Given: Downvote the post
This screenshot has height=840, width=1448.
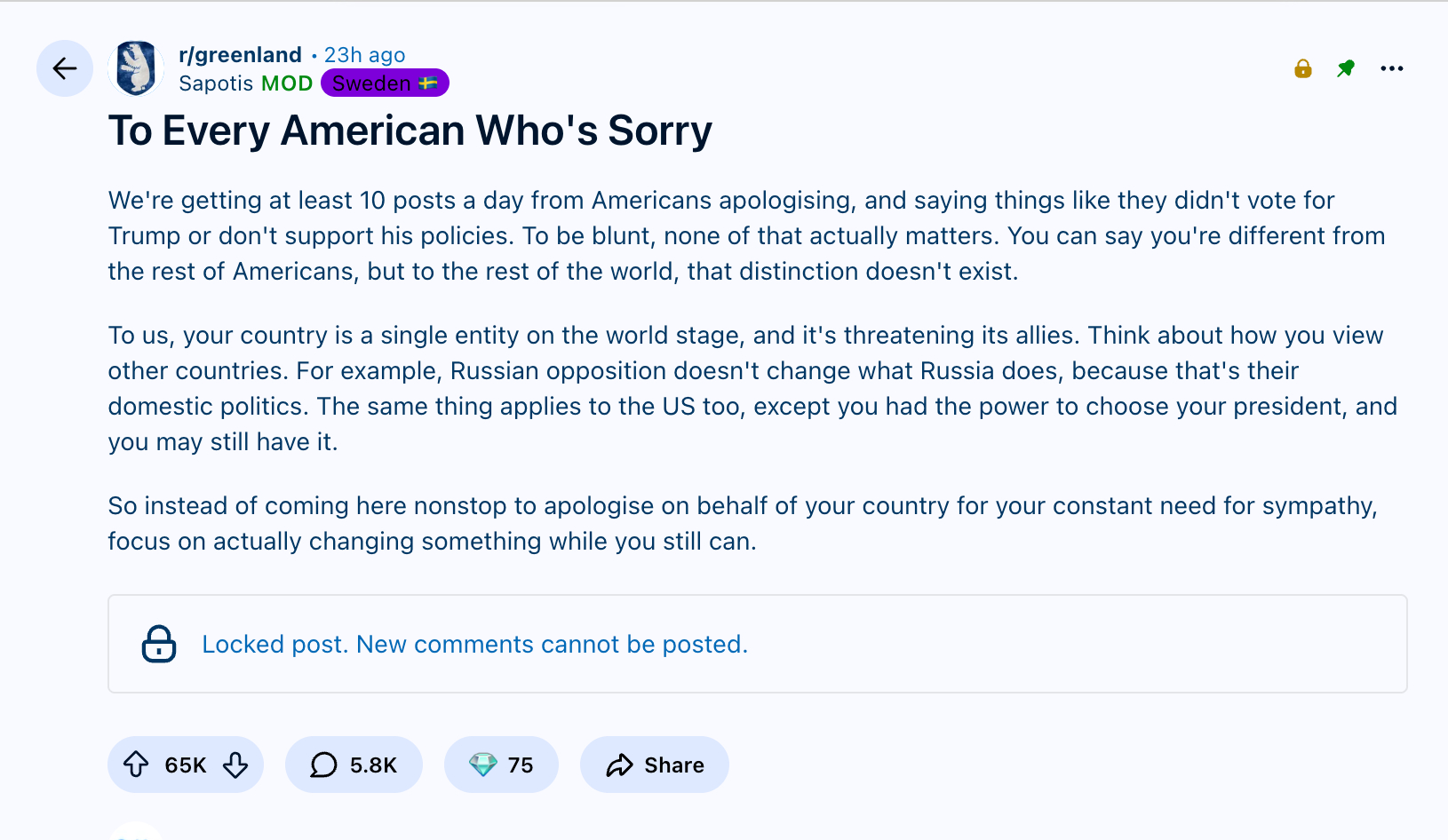Looking at the screenshot, I should click(235, 765).
